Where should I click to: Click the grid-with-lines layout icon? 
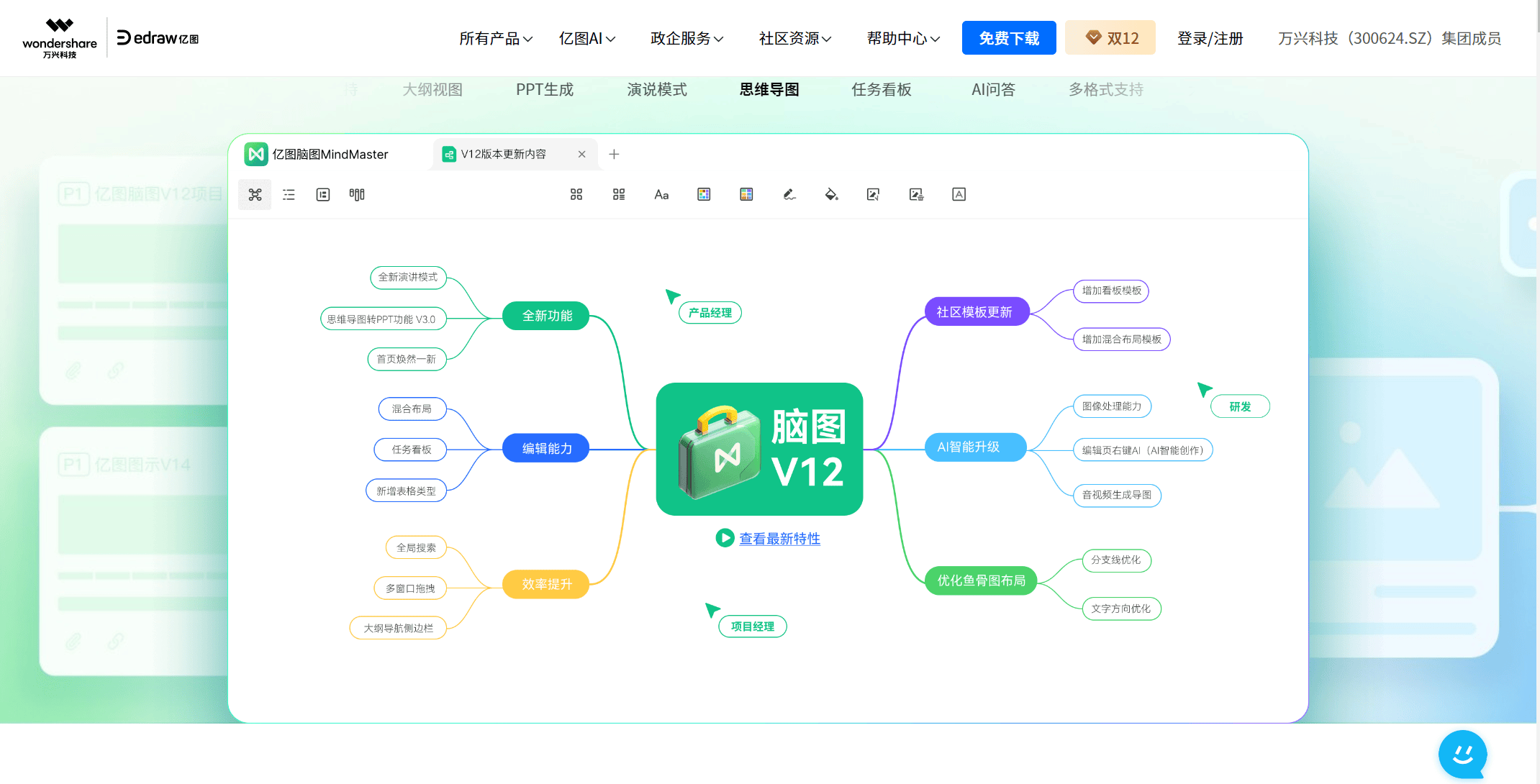tap(619, 195)
